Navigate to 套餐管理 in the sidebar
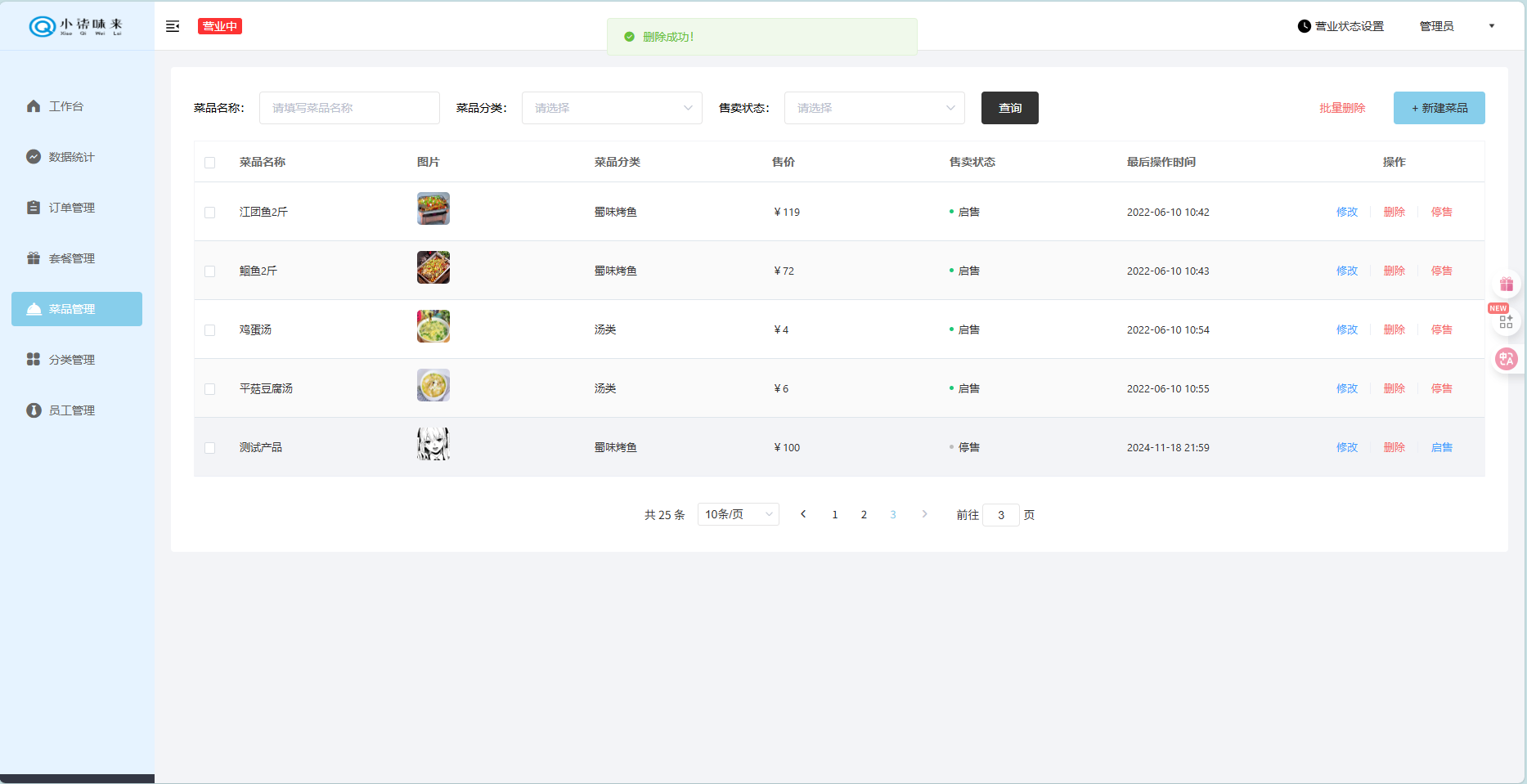1527x784 pixels. 72,258
